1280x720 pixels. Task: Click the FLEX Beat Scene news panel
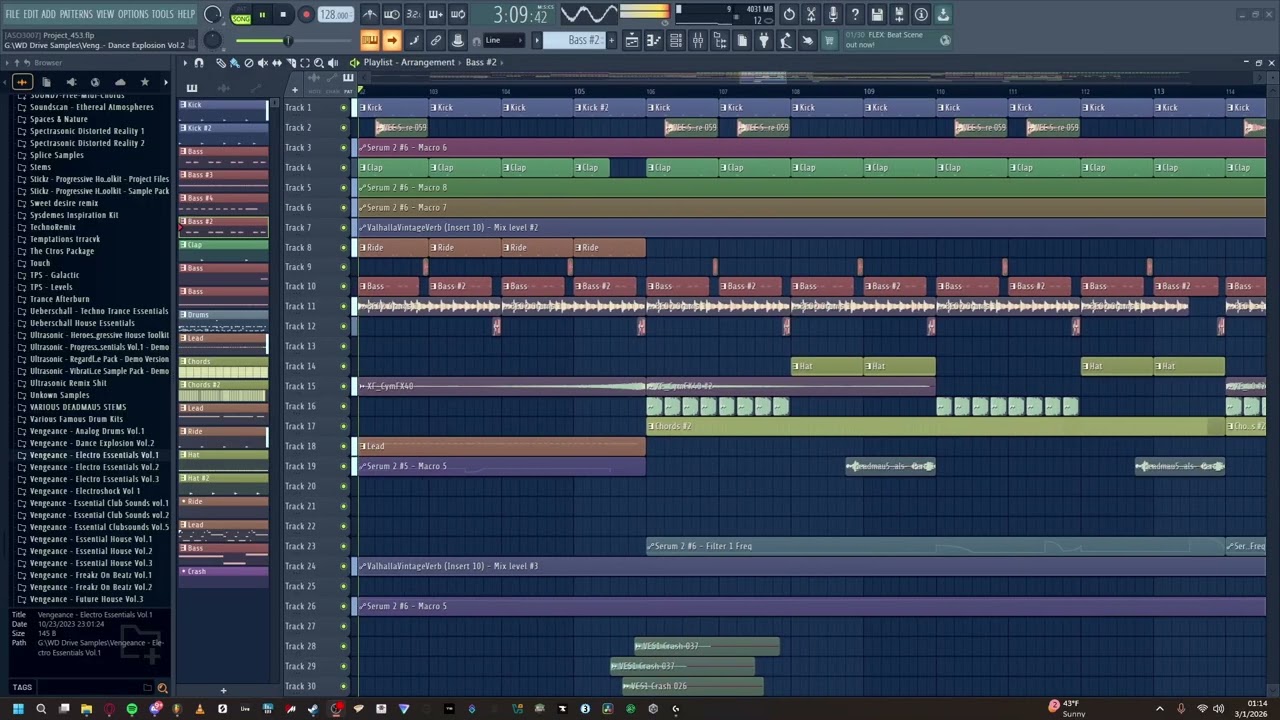coord(896,40)
